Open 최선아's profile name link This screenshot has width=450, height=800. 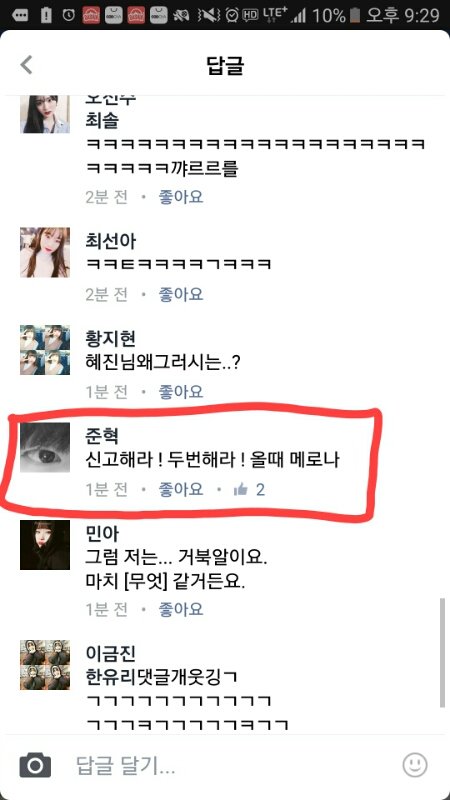111,241
